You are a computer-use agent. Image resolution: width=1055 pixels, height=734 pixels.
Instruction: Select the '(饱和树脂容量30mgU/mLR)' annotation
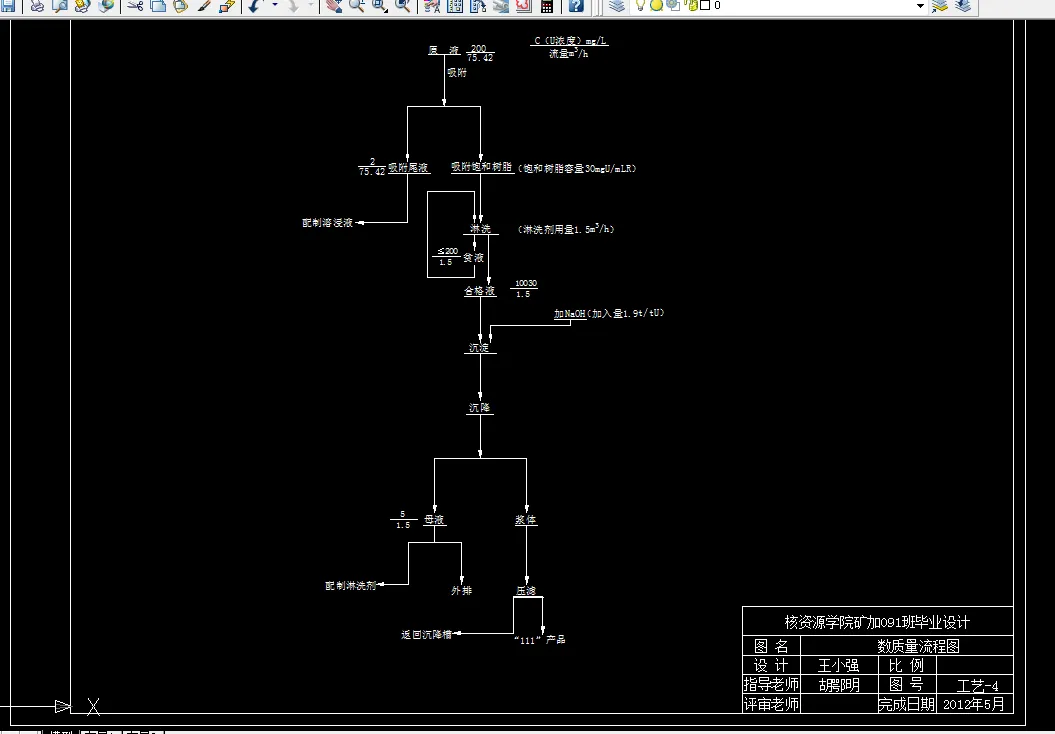click(x=577, y=168)
